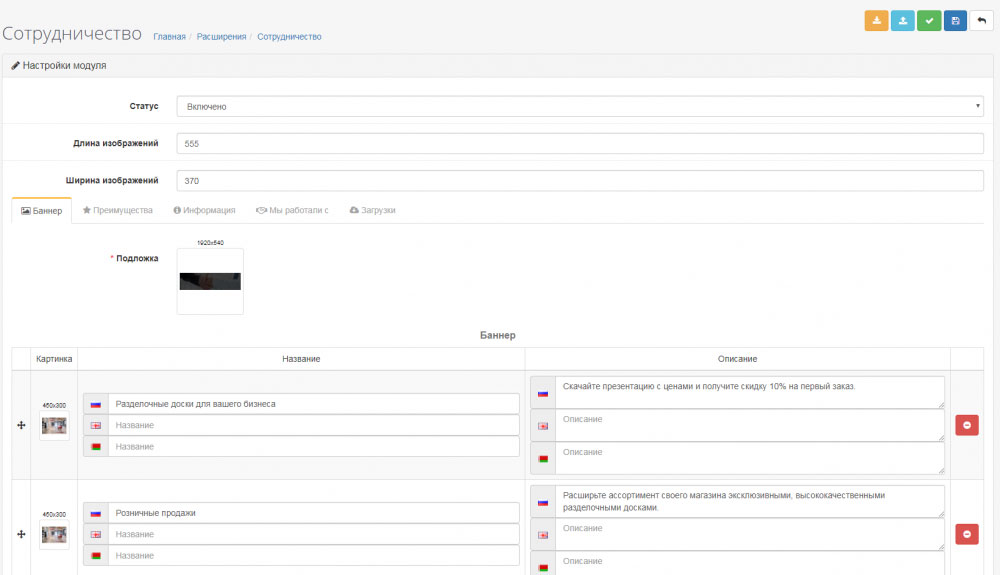The image size is (1000, 575).
Task: Open the Информация tab
Action: [x=204, y=211]
